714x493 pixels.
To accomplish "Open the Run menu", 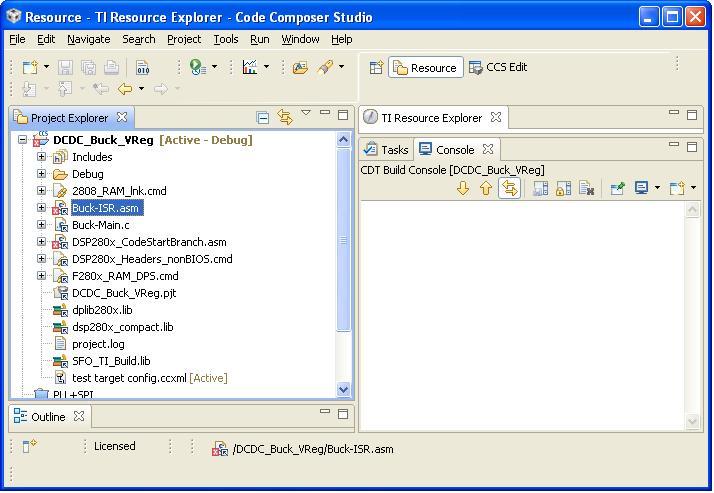I will tap(260, 40).
